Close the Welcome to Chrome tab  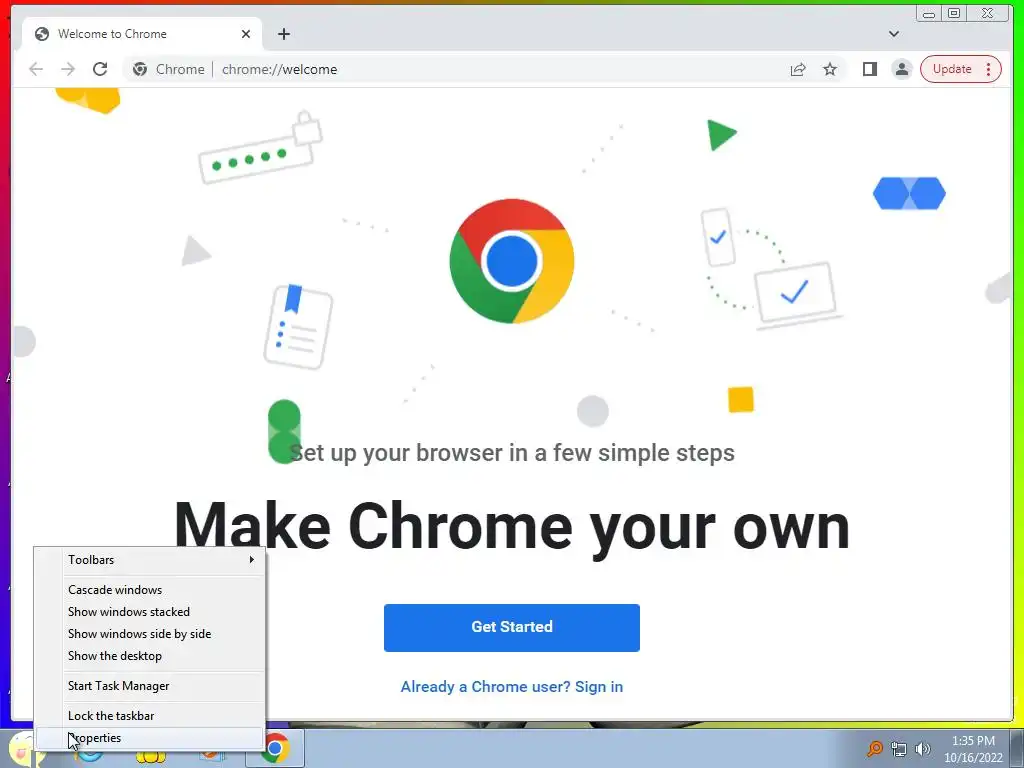[246, 34]
